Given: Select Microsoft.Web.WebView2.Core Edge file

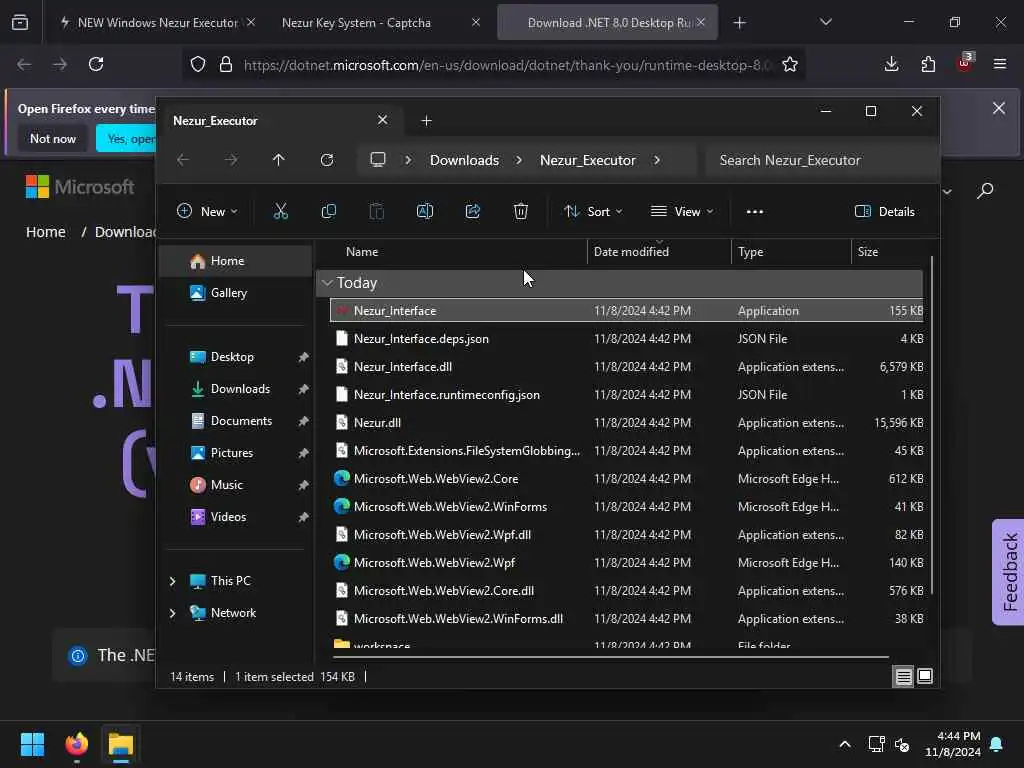Looking at the screenshot, I should pos(627,479).
